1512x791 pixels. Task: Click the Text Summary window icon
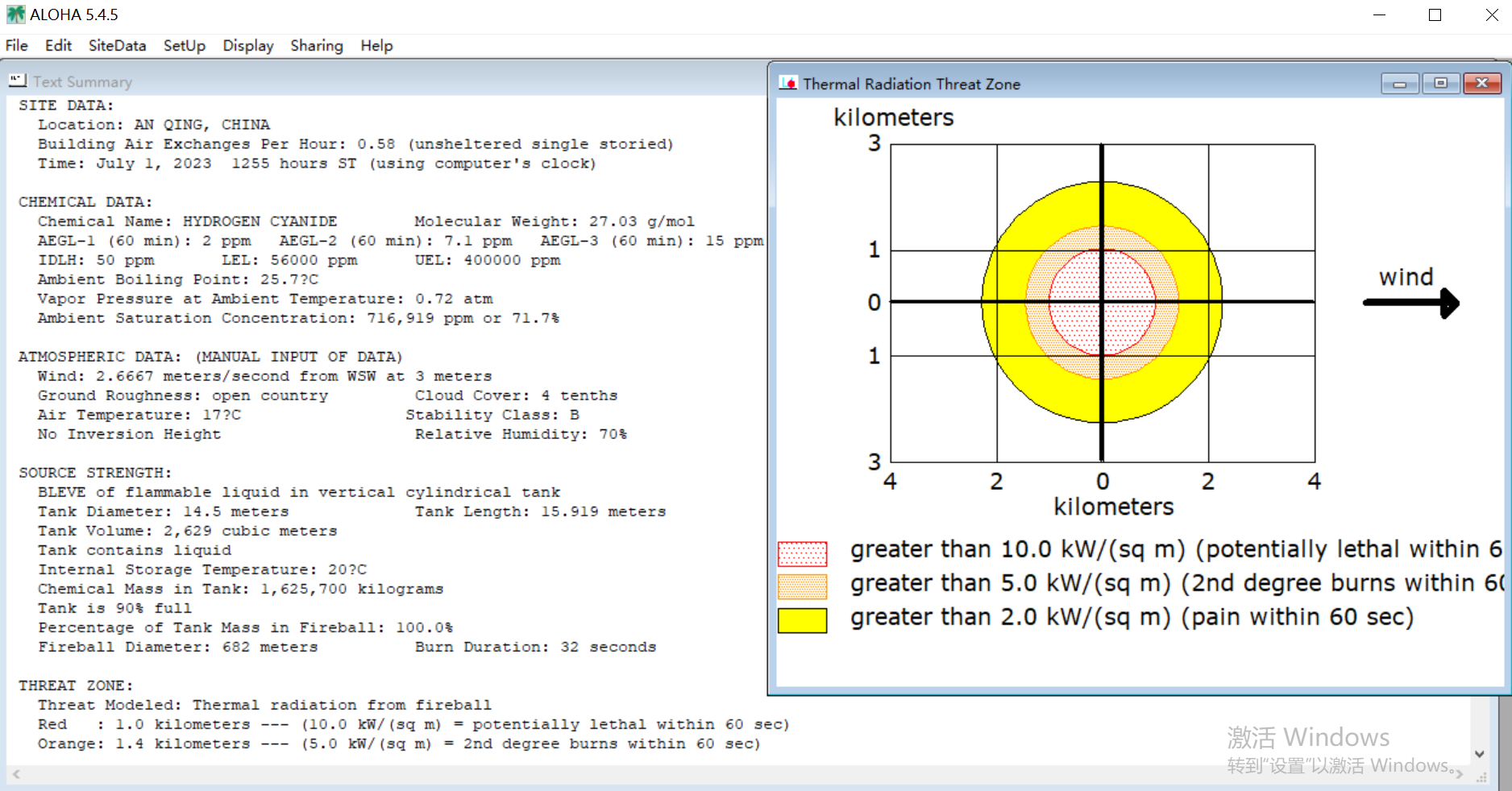pyautogui.click(x=18, y=81)
